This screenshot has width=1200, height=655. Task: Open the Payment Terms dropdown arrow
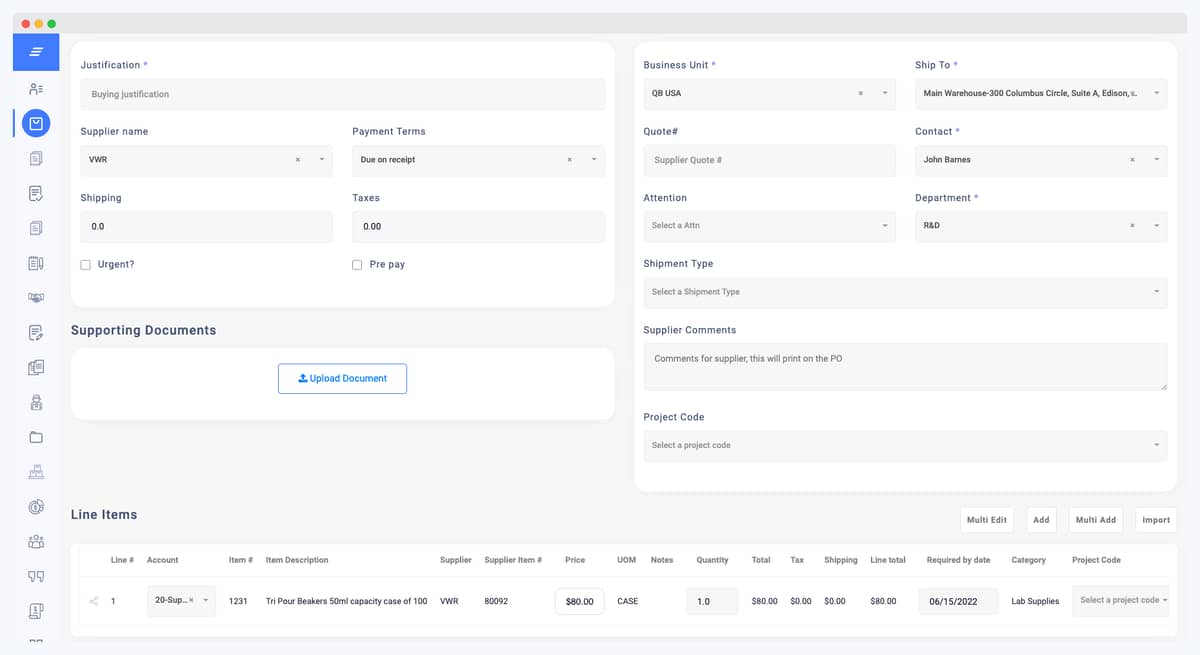point(592,160)
